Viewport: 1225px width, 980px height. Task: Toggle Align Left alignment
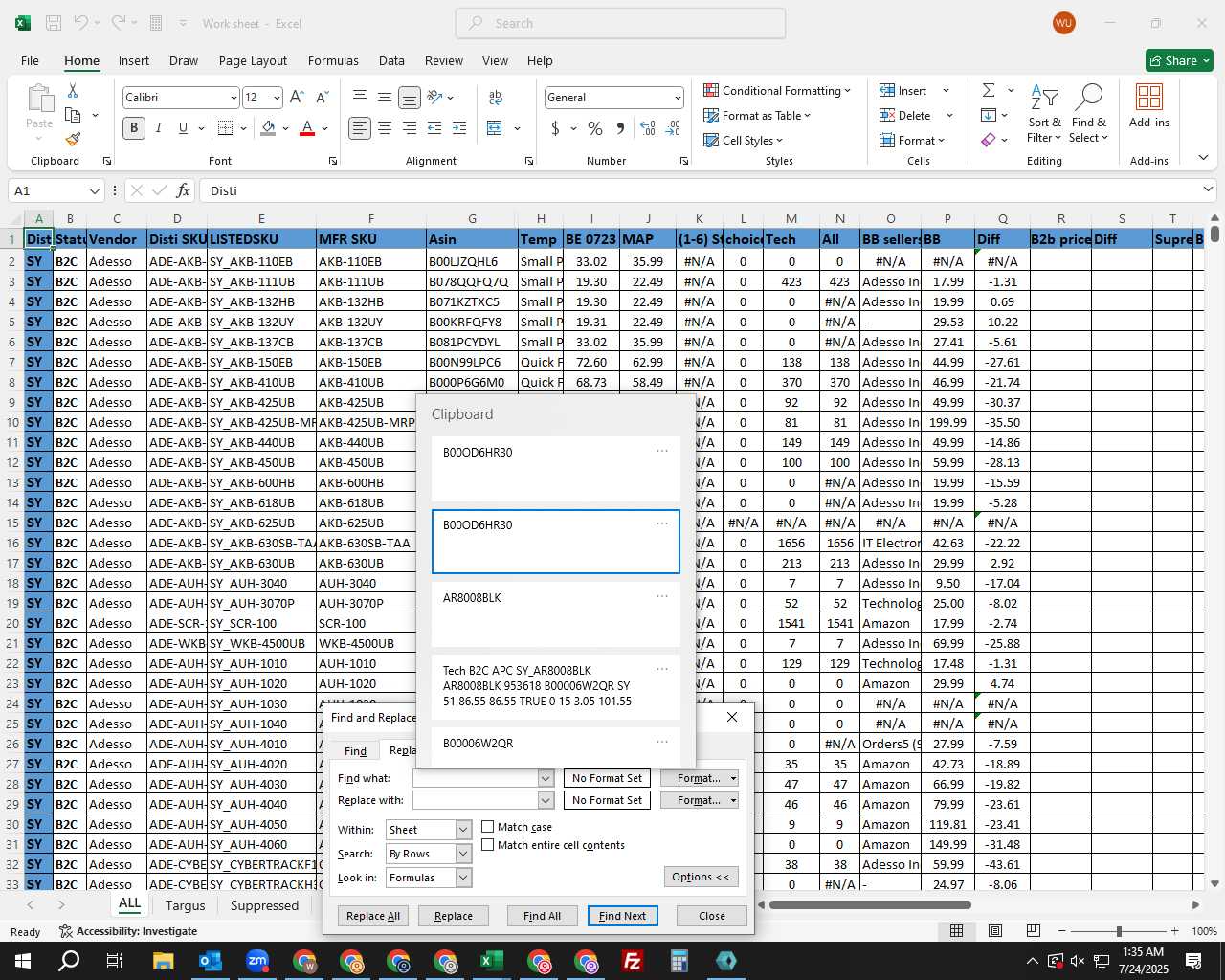coord(359,128)
